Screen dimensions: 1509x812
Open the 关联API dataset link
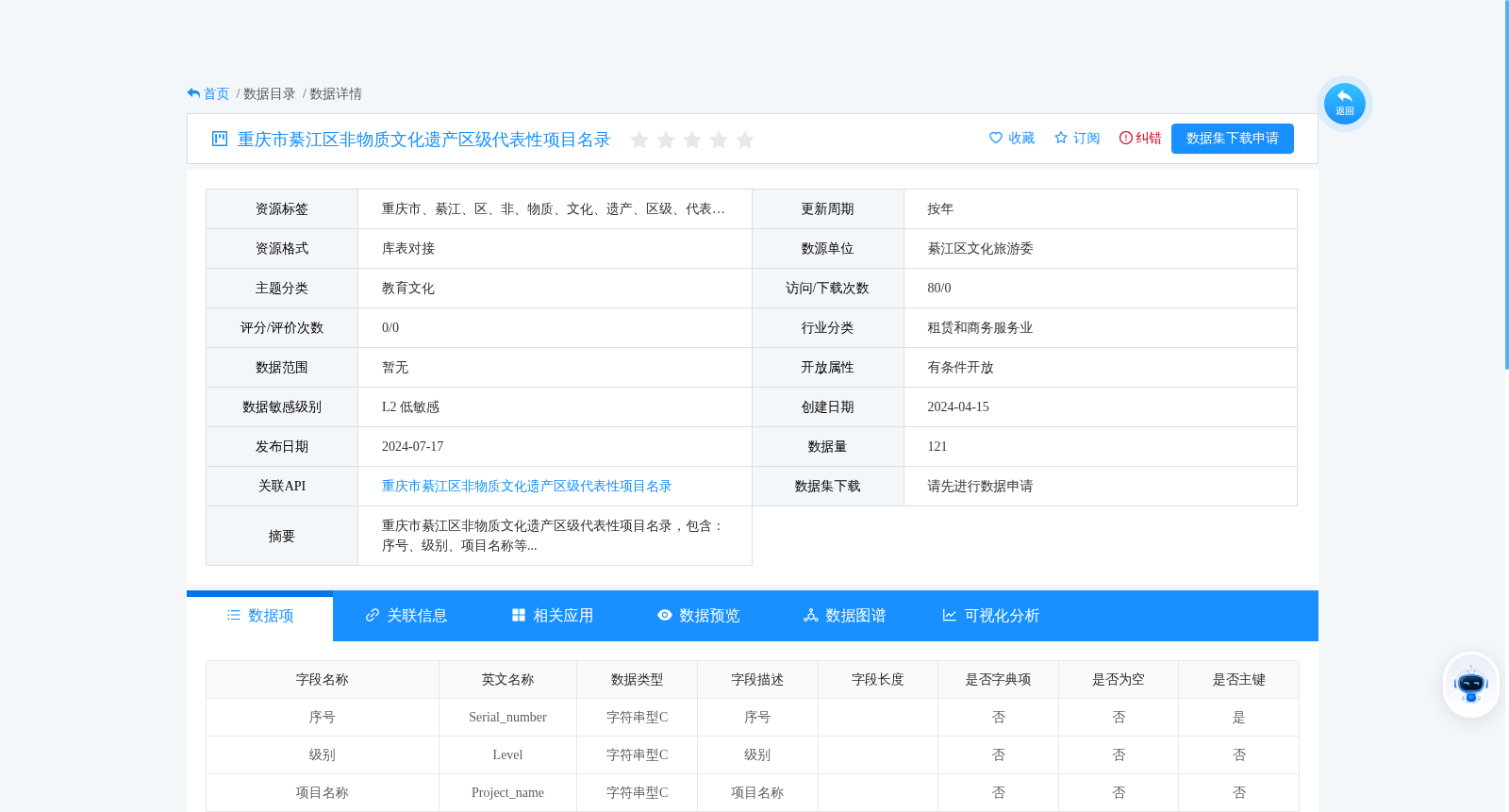pos(526,487)
